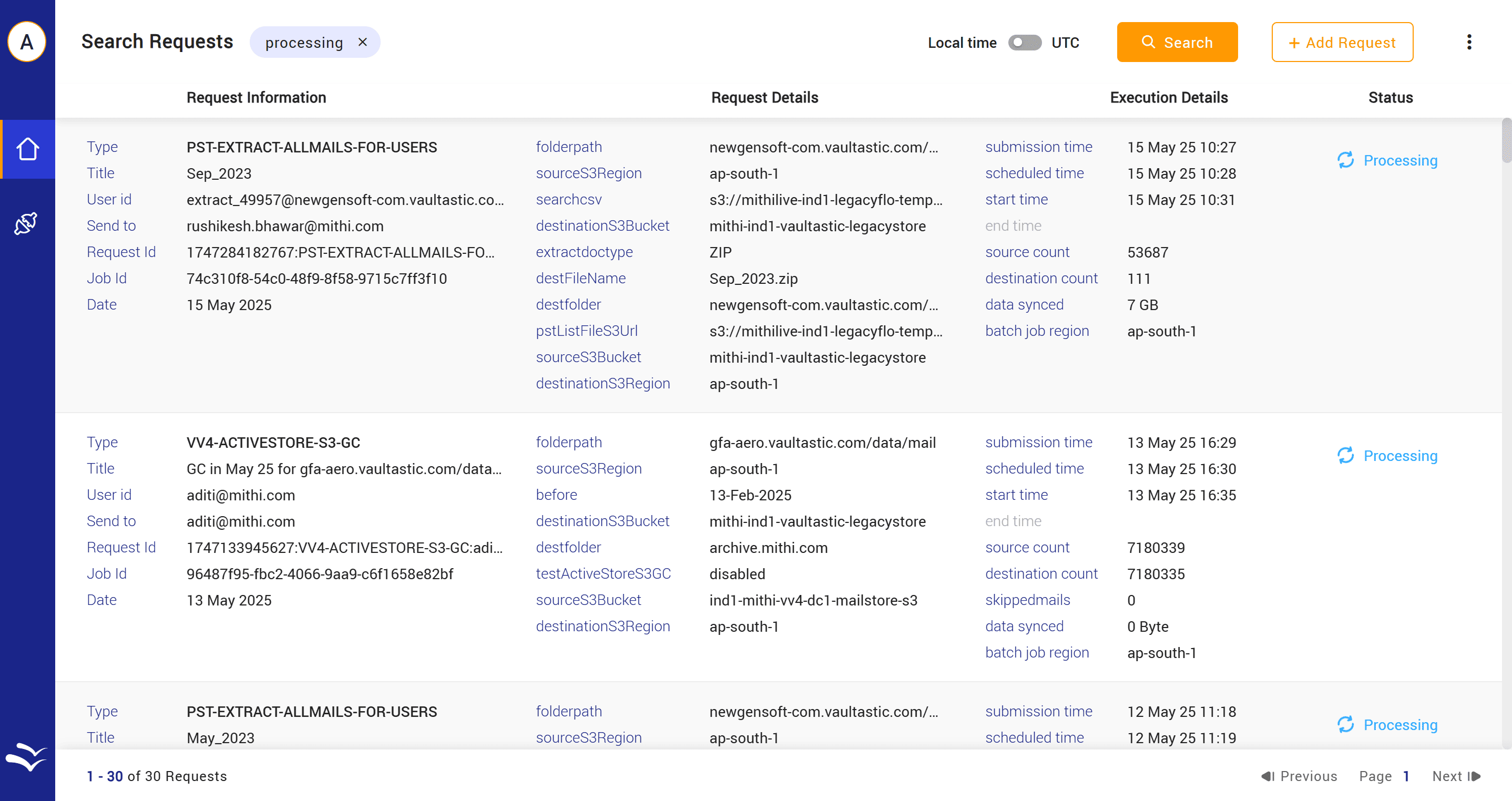Viewport: 1512px width, 801px height.
Task: Click the Execution Details column header
Action: point(1168,97)
